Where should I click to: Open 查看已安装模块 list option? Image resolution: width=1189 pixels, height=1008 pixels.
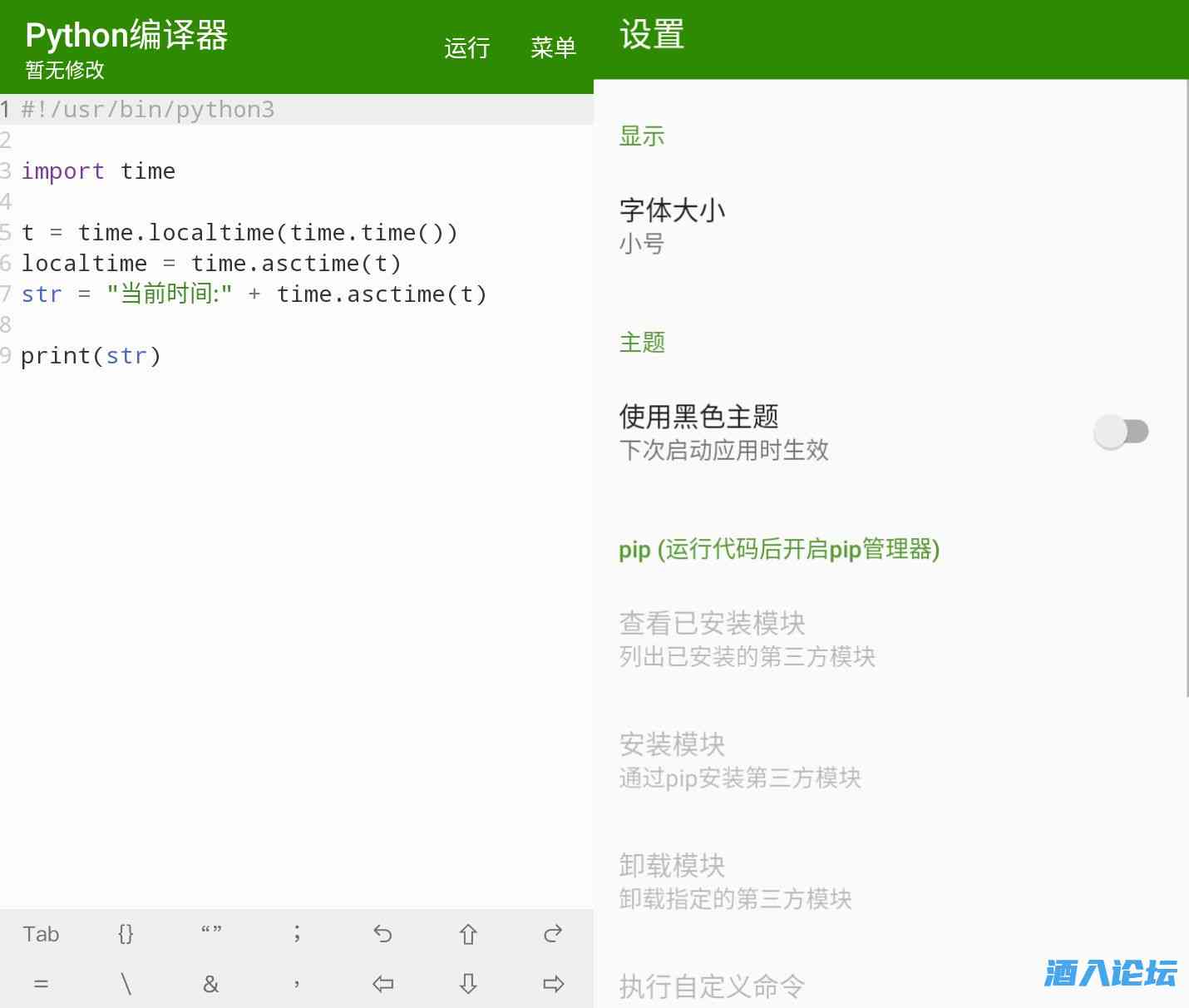[x=746, y=639]
